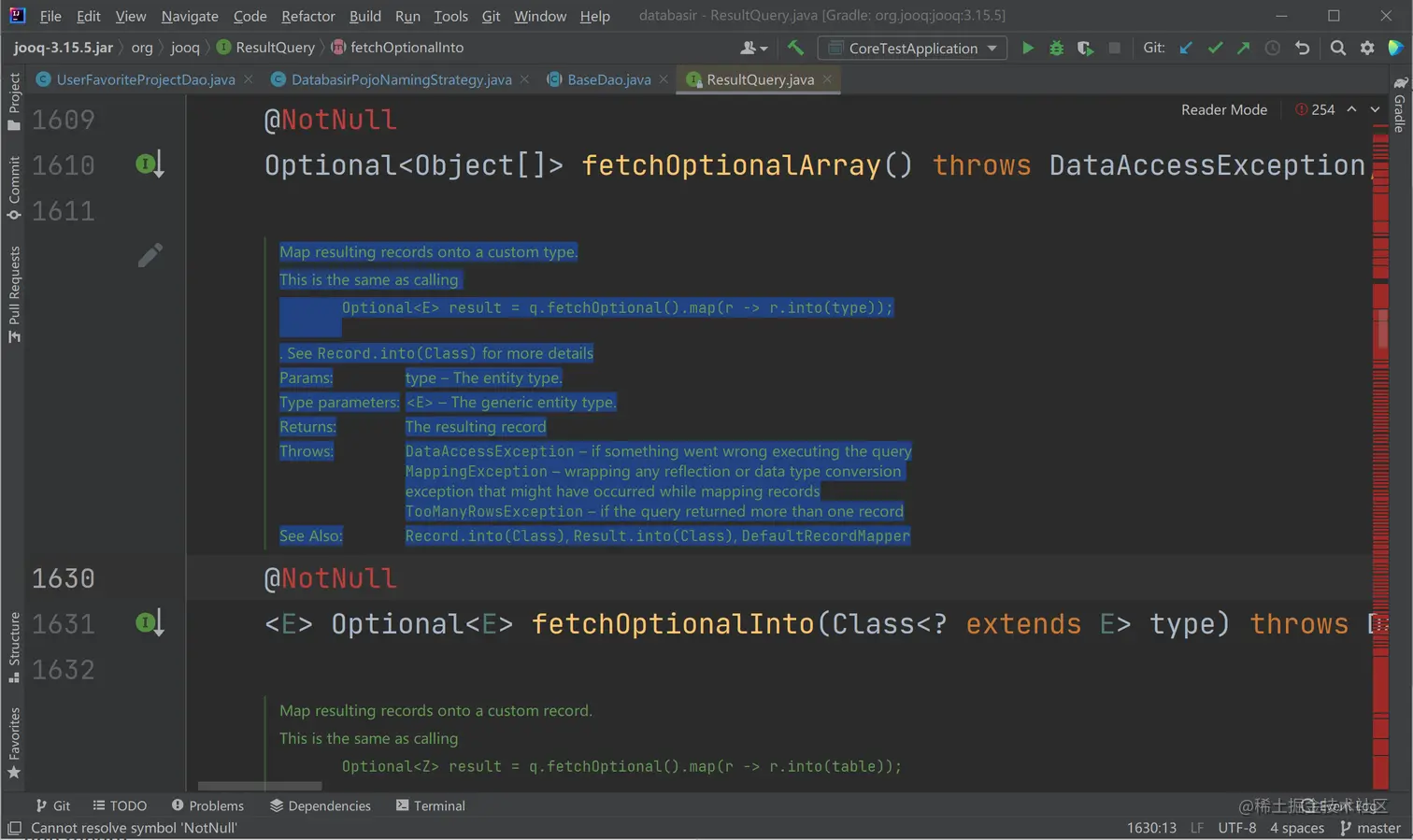1413x840 pixels.
Task: Change the 4 spaces indent setting
Action: (x=1297, y=828)
